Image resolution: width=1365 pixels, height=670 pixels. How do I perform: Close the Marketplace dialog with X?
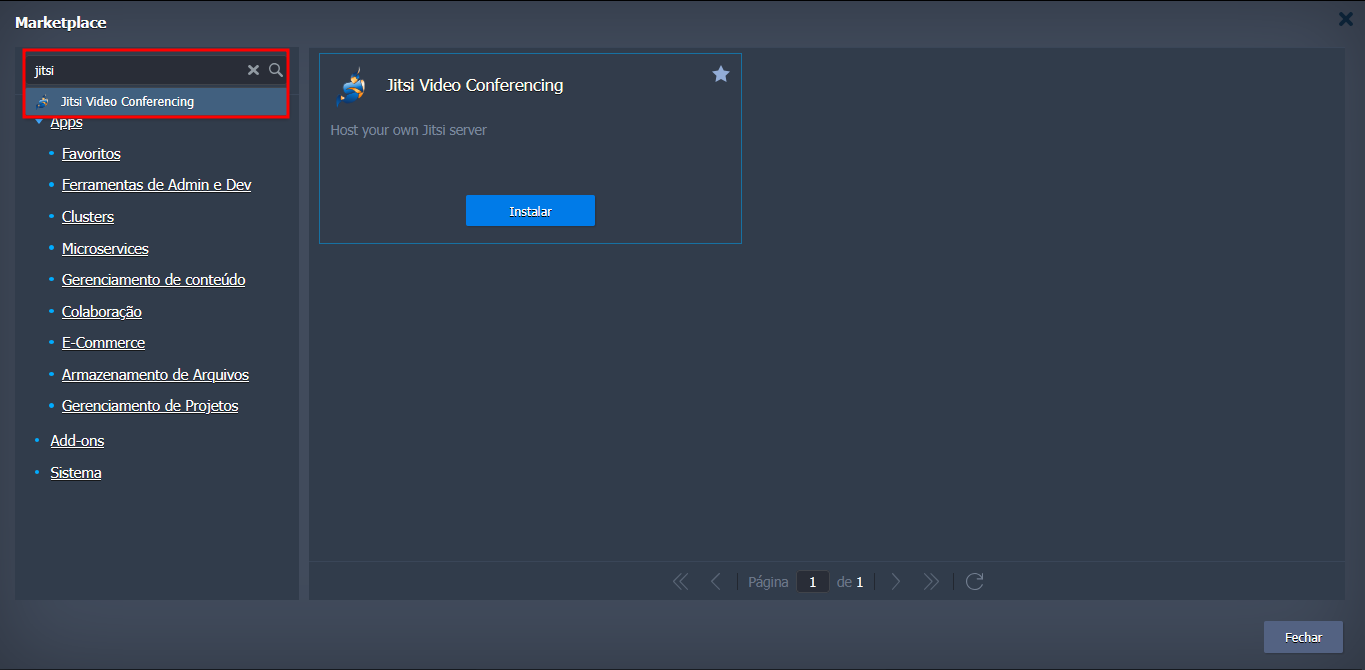tap(1346, 18)
